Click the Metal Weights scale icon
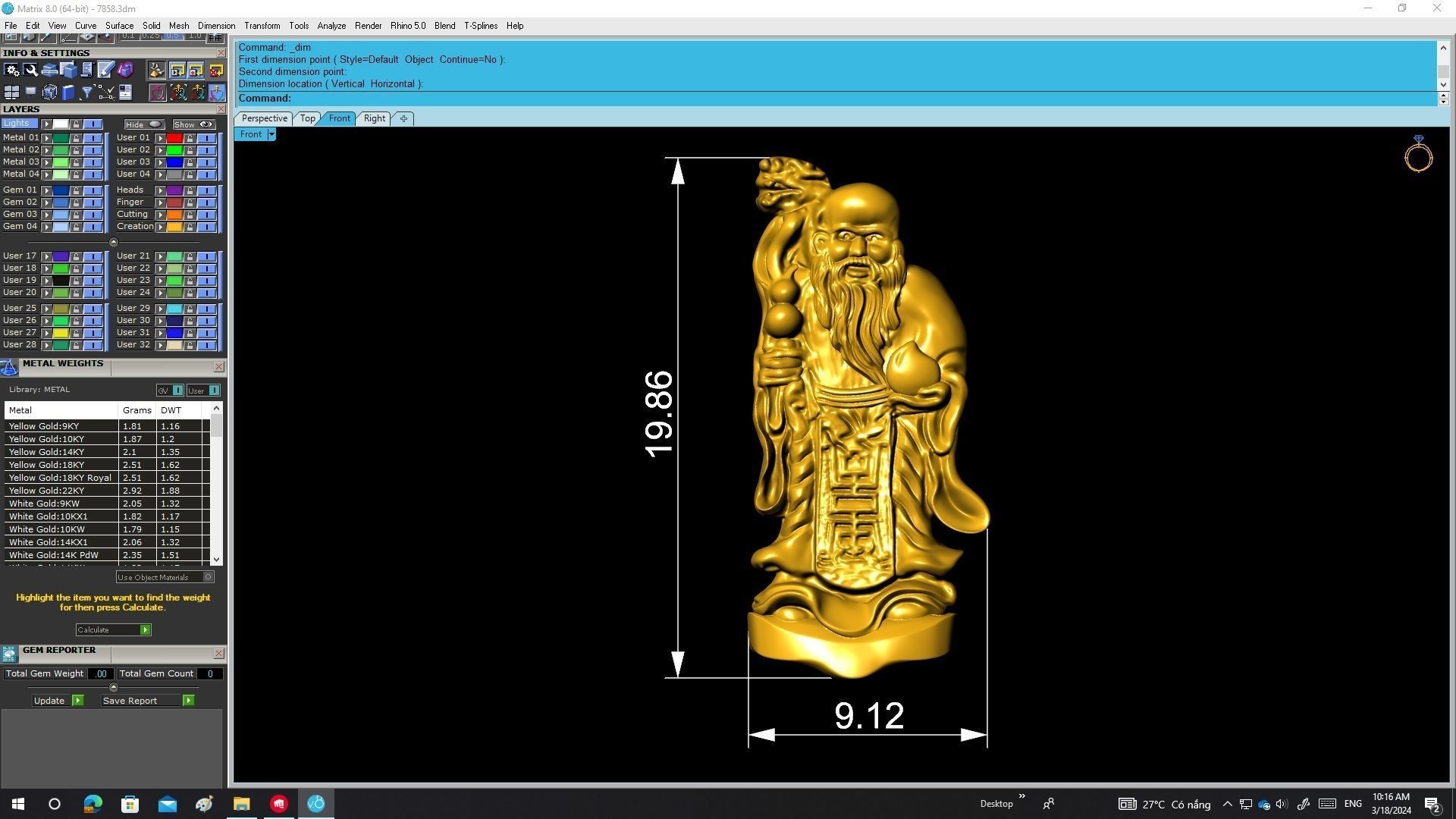 (x=9, y=369)
